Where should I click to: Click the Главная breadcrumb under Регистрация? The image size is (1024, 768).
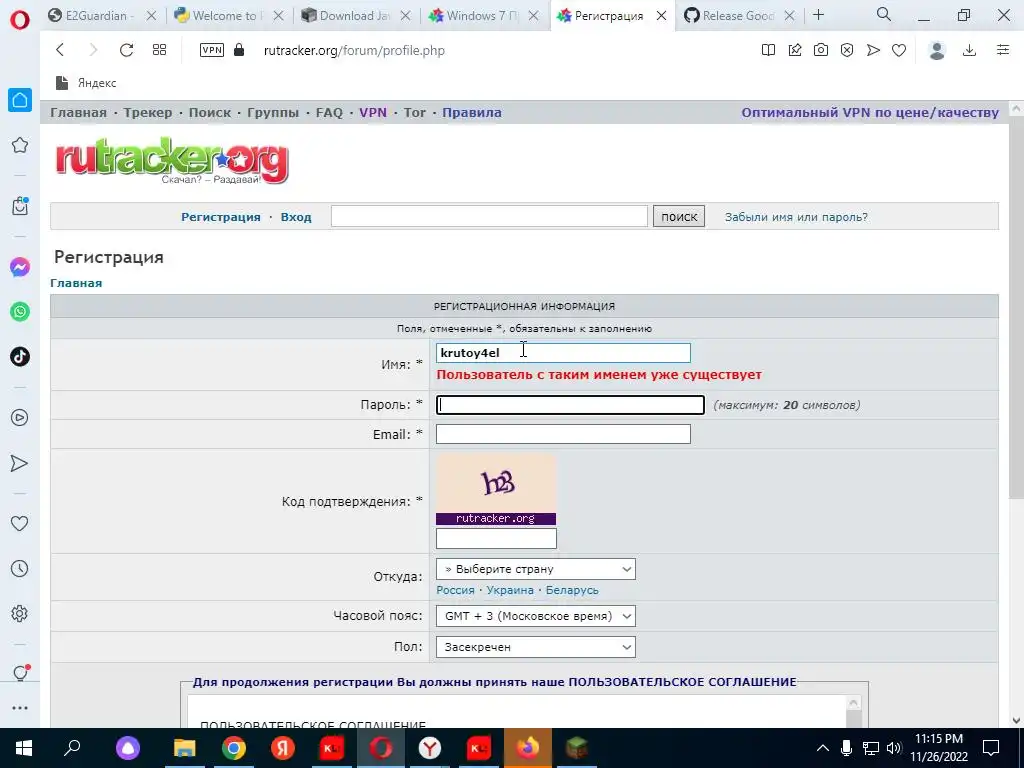click(x=76, y=283)
